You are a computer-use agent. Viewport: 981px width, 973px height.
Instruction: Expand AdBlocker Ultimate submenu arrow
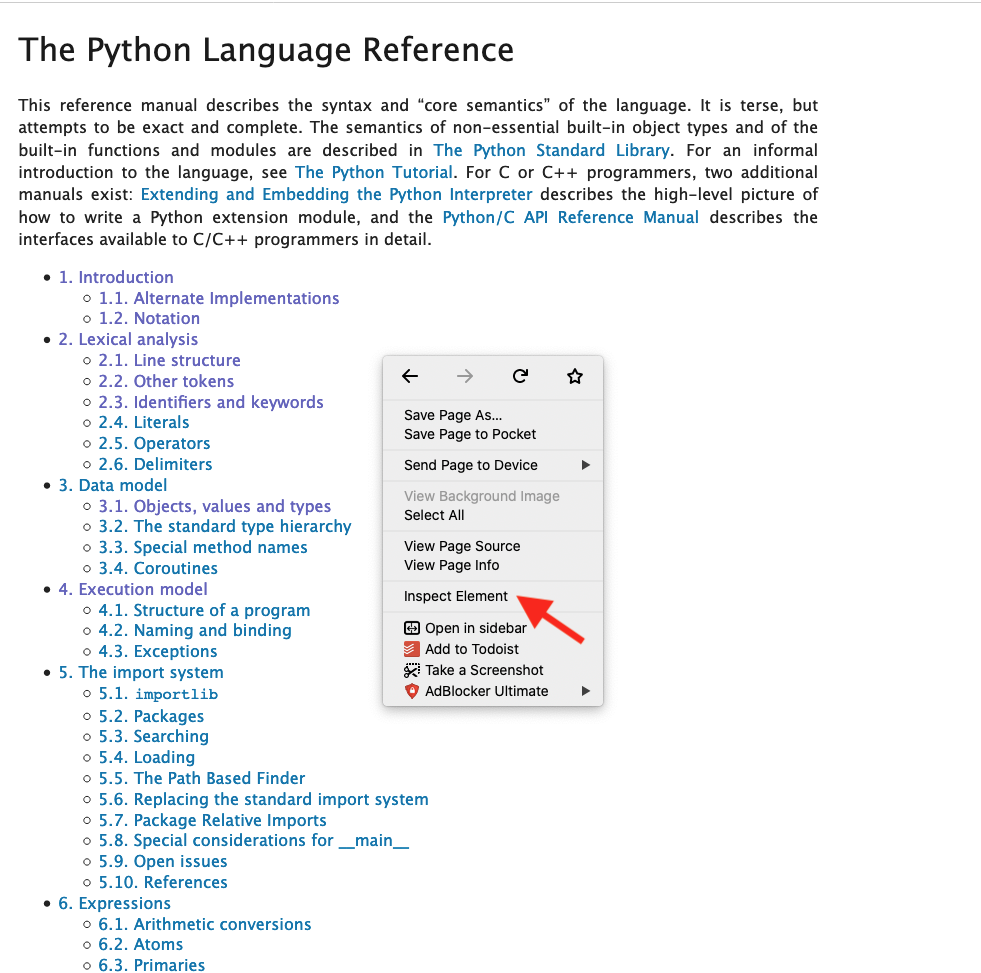coord(586,691)
